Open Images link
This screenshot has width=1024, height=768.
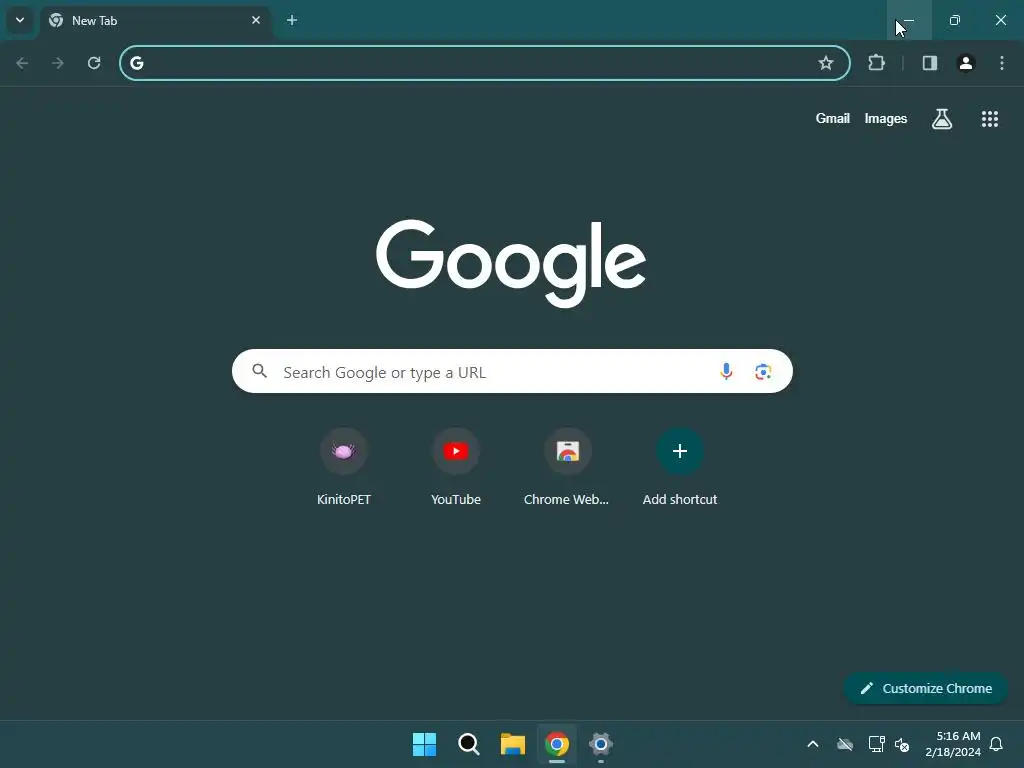coord(886,118)
